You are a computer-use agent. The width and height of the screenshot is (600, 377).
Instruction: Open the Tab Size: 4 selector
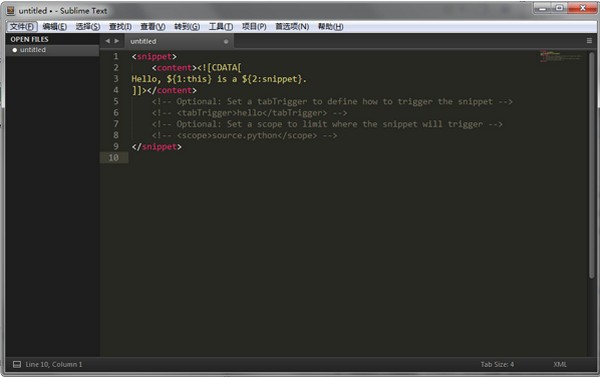(497, 364)
